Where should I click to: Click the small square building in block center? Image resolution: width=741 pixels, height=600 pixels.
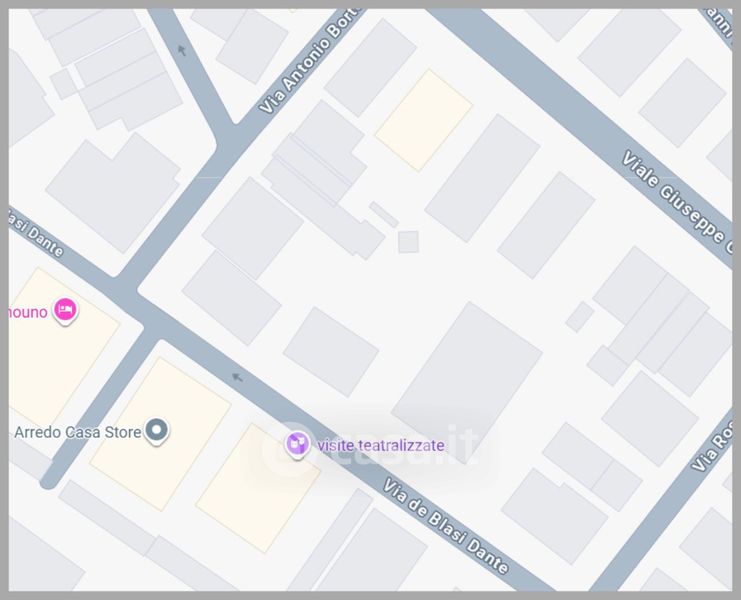pyautogui.click(x=408, y=242)
